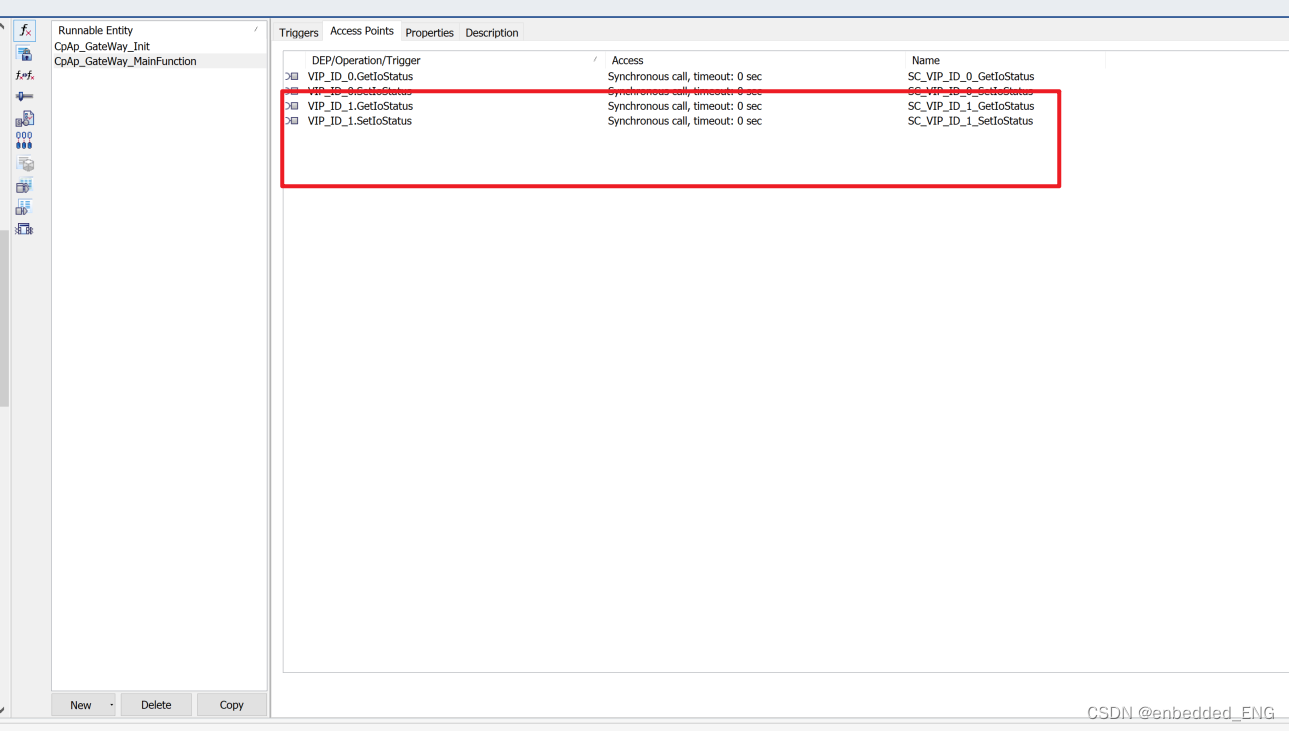The height and width of the screenshot is (731, 1289).
Task: Click the sort triangle on DEP/Operation/Trigger header
Action: (595, 59)
